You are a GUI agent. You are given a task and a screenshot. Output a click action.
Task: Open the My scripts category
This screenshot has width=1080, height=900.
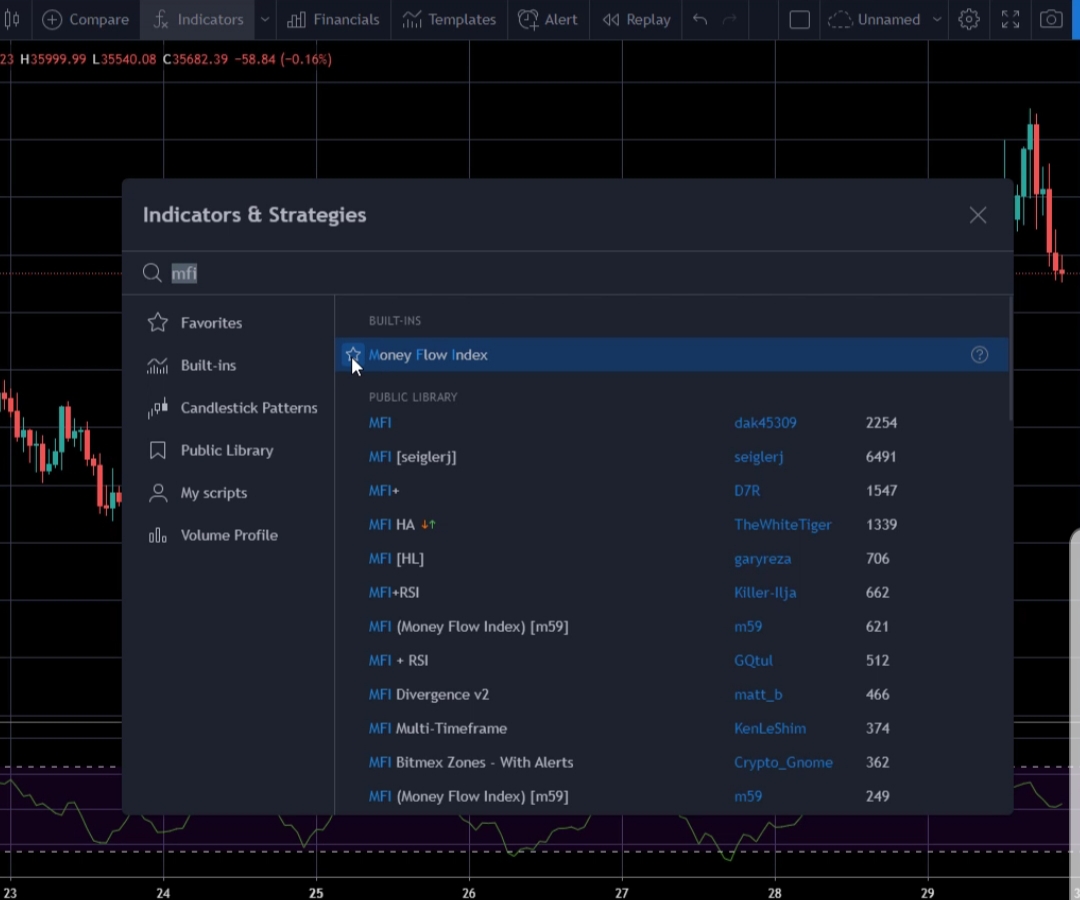tap(197, 493)
